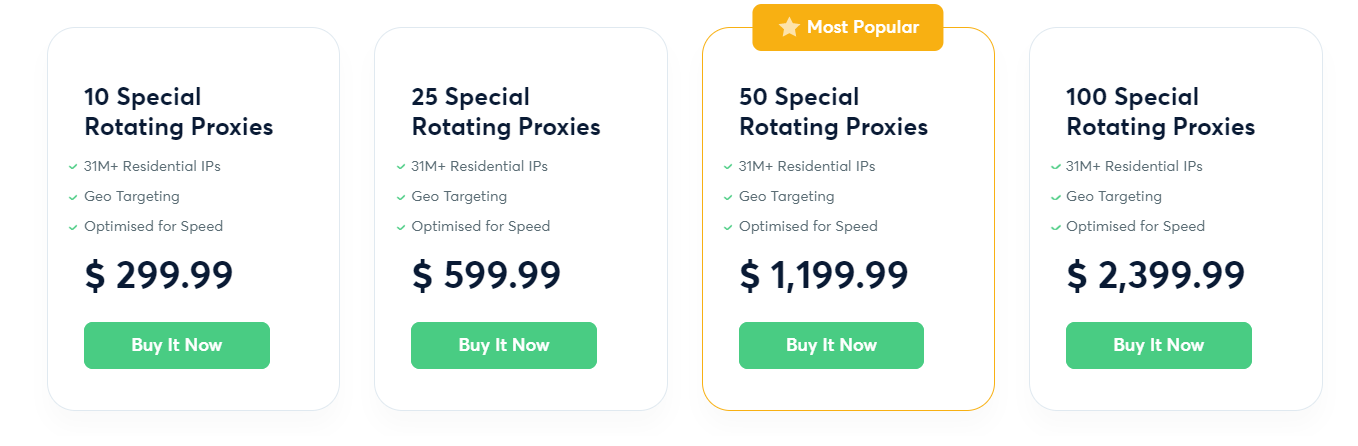Click the 10 Special Rotating Proxies heading
The image size is (1358, 446).
coord(178,112)
